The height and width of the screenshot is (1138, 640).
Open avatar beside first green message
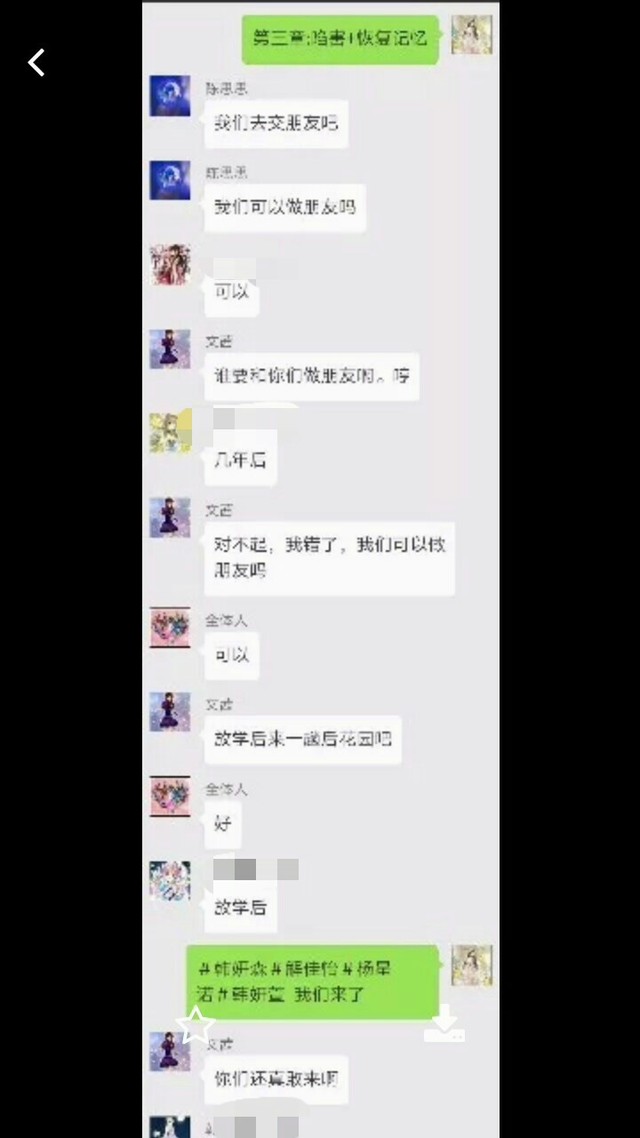tap(472, 34)
